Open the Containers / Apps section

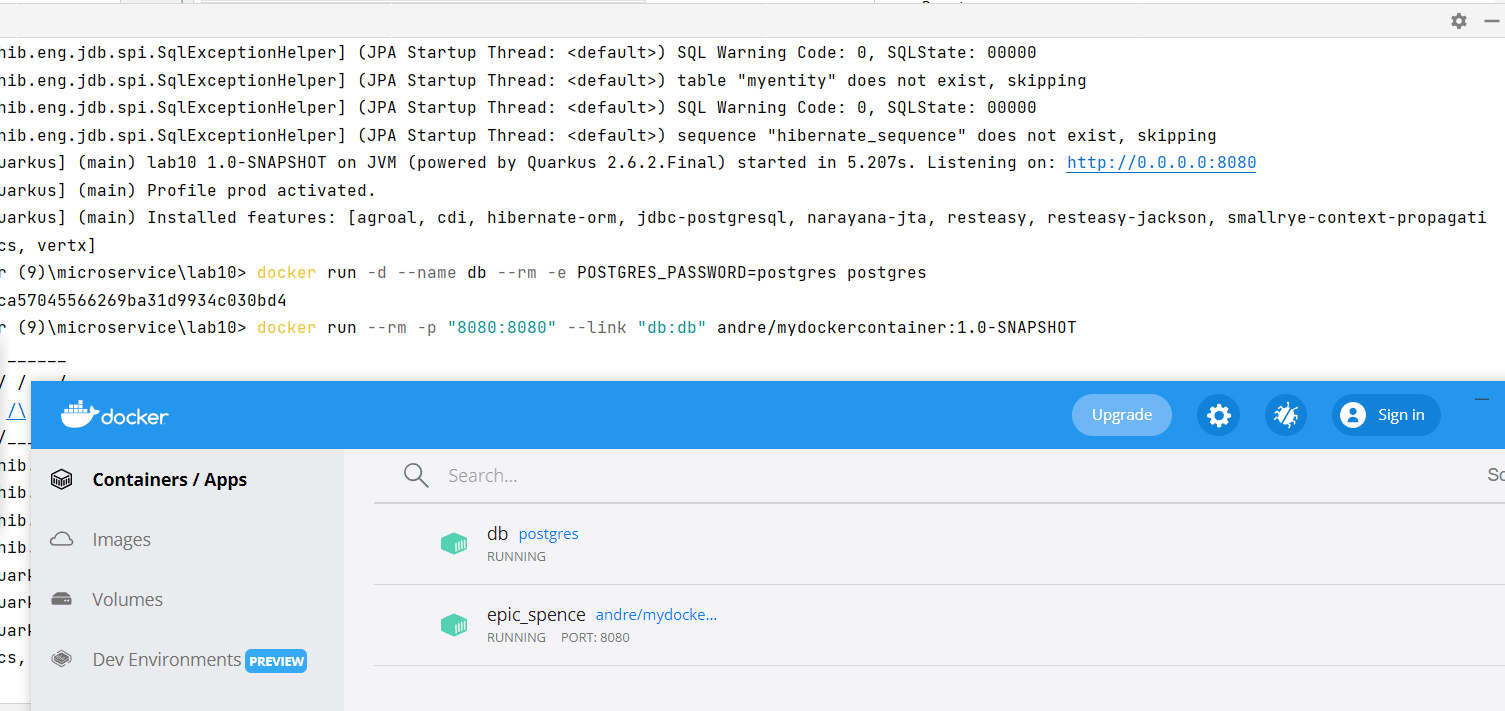click(x=170, y=480)
